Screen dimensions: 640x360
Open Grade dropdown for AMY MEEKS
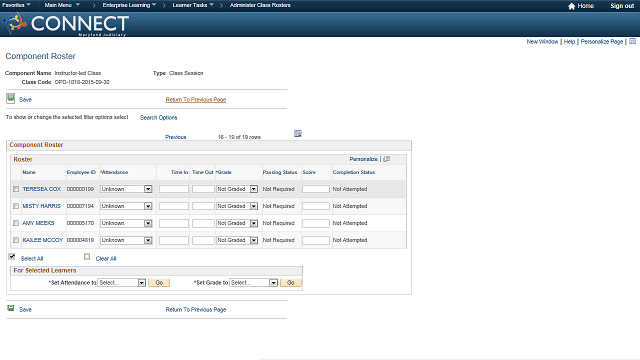[237, 223]
